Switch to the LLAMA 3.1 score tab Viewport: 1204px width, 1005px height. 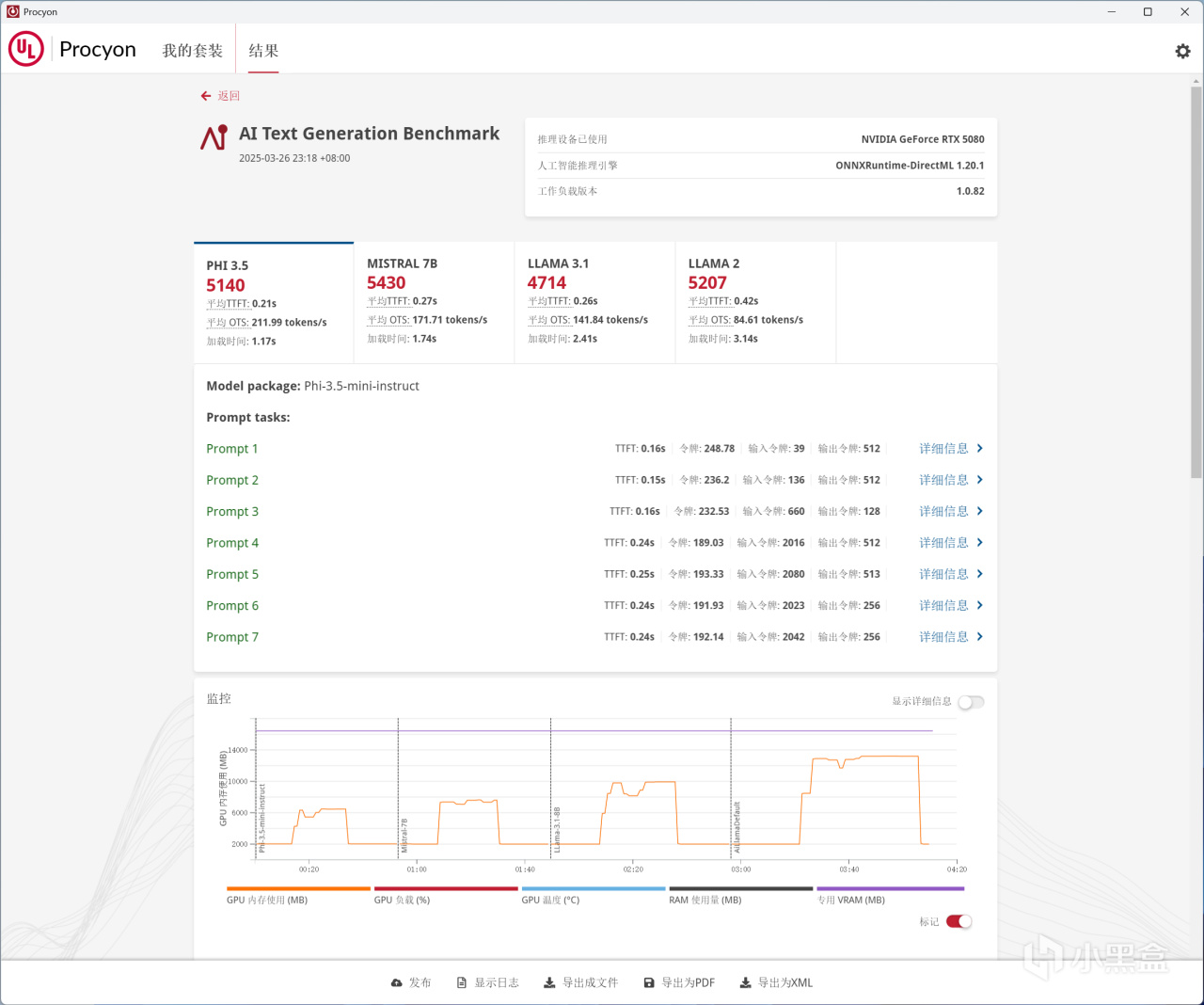595,302
